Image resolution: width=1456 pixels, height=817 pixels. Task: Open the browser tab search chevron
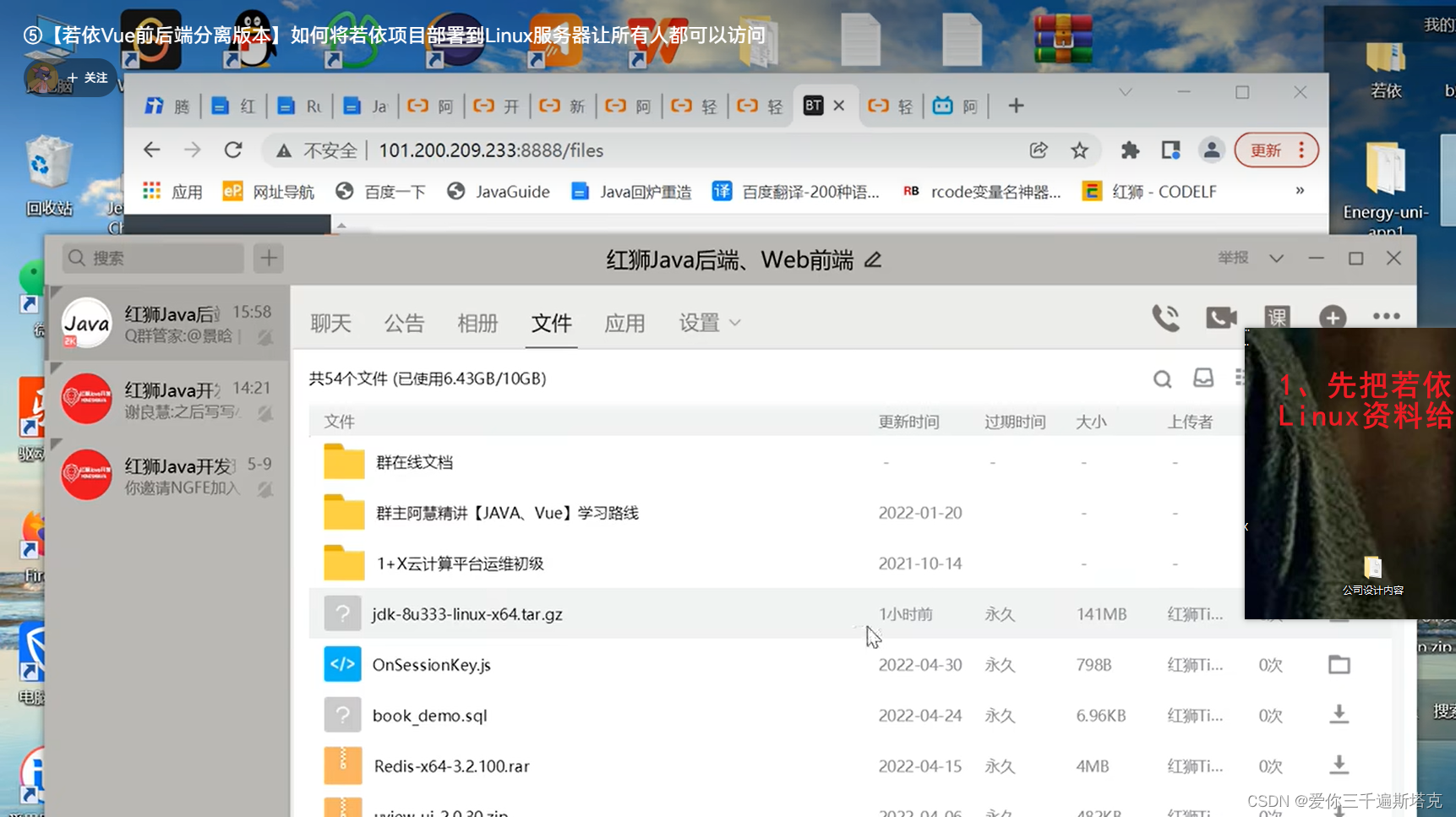[1126, 92]
